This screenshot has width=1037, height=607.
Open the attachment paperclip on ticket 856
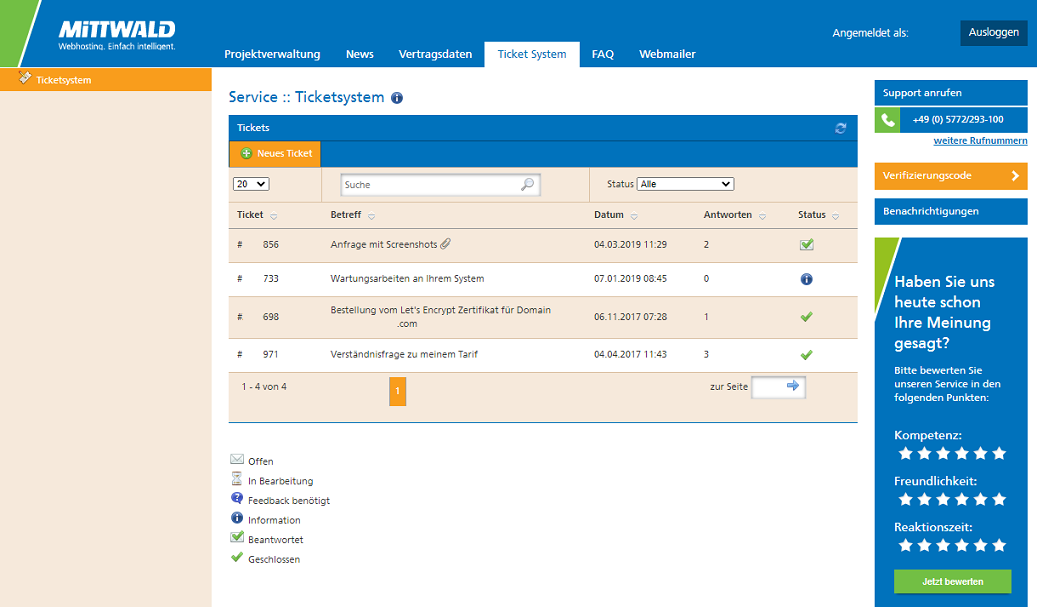[446, 244]
